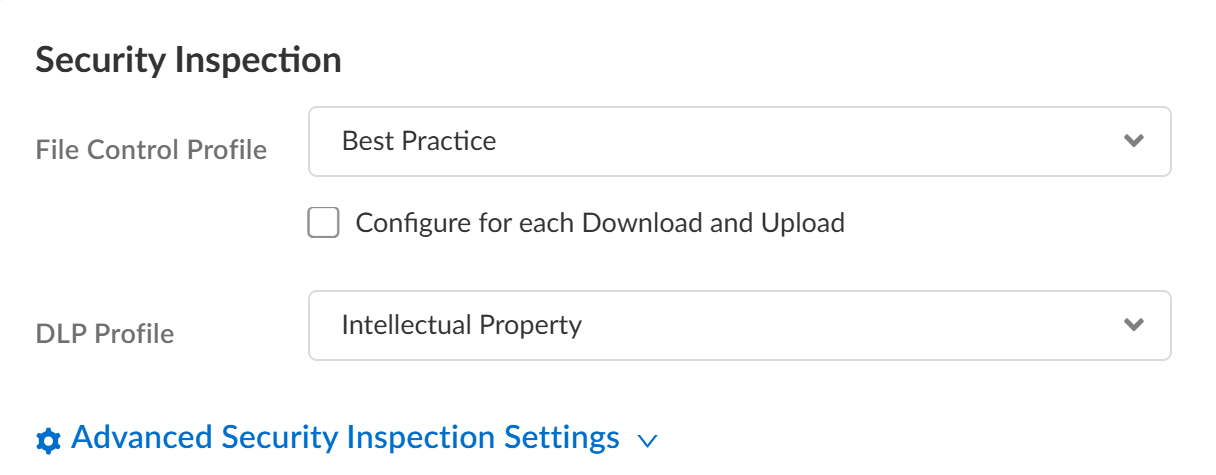Open the DLP Profile dropdown

739,325
